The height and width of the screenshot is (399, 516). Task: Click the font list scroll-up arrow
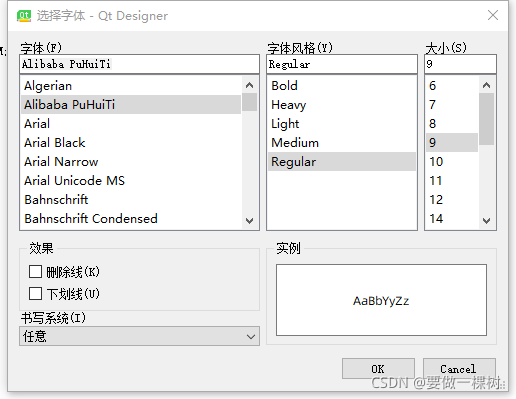(249, 86)
